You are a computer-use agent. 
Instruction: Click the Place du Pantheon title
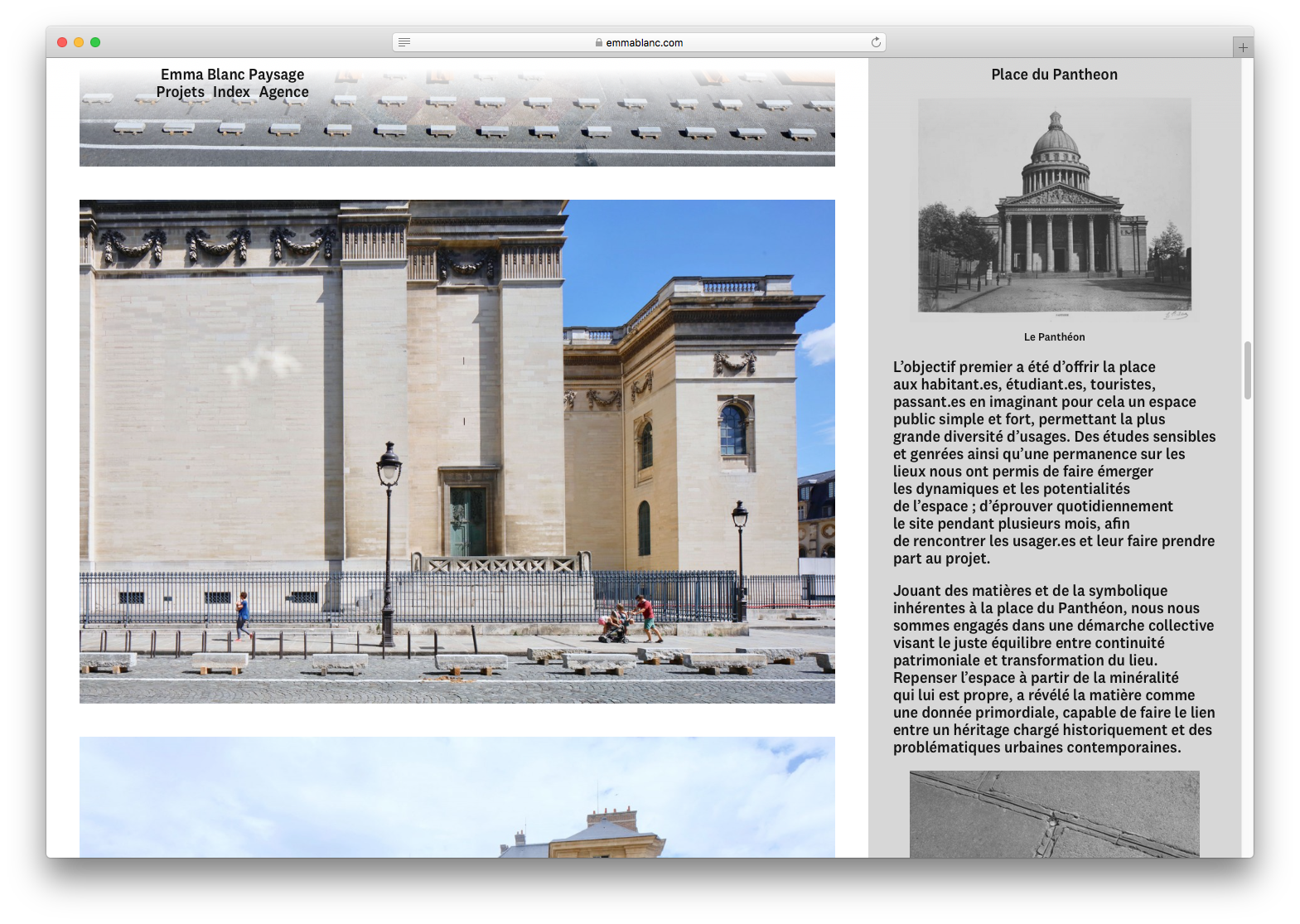pyautogui.click(x=1054, y=75)
